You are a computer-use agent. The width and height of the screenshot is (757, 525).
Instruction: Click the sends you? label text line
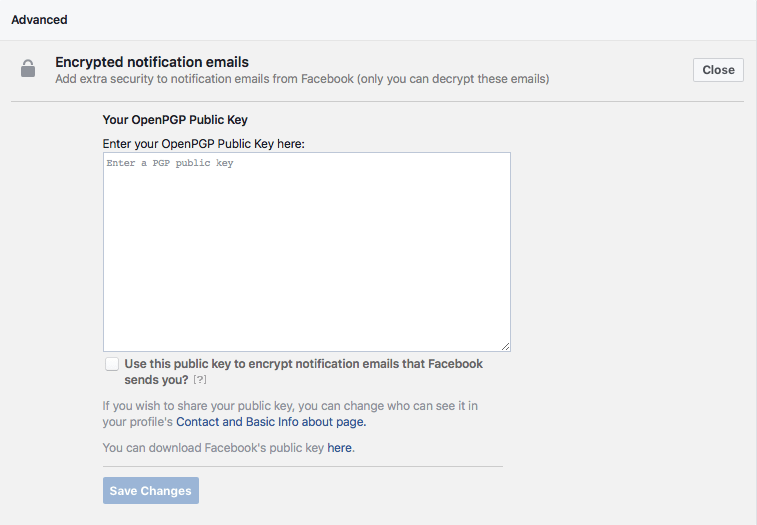point(156,380)
